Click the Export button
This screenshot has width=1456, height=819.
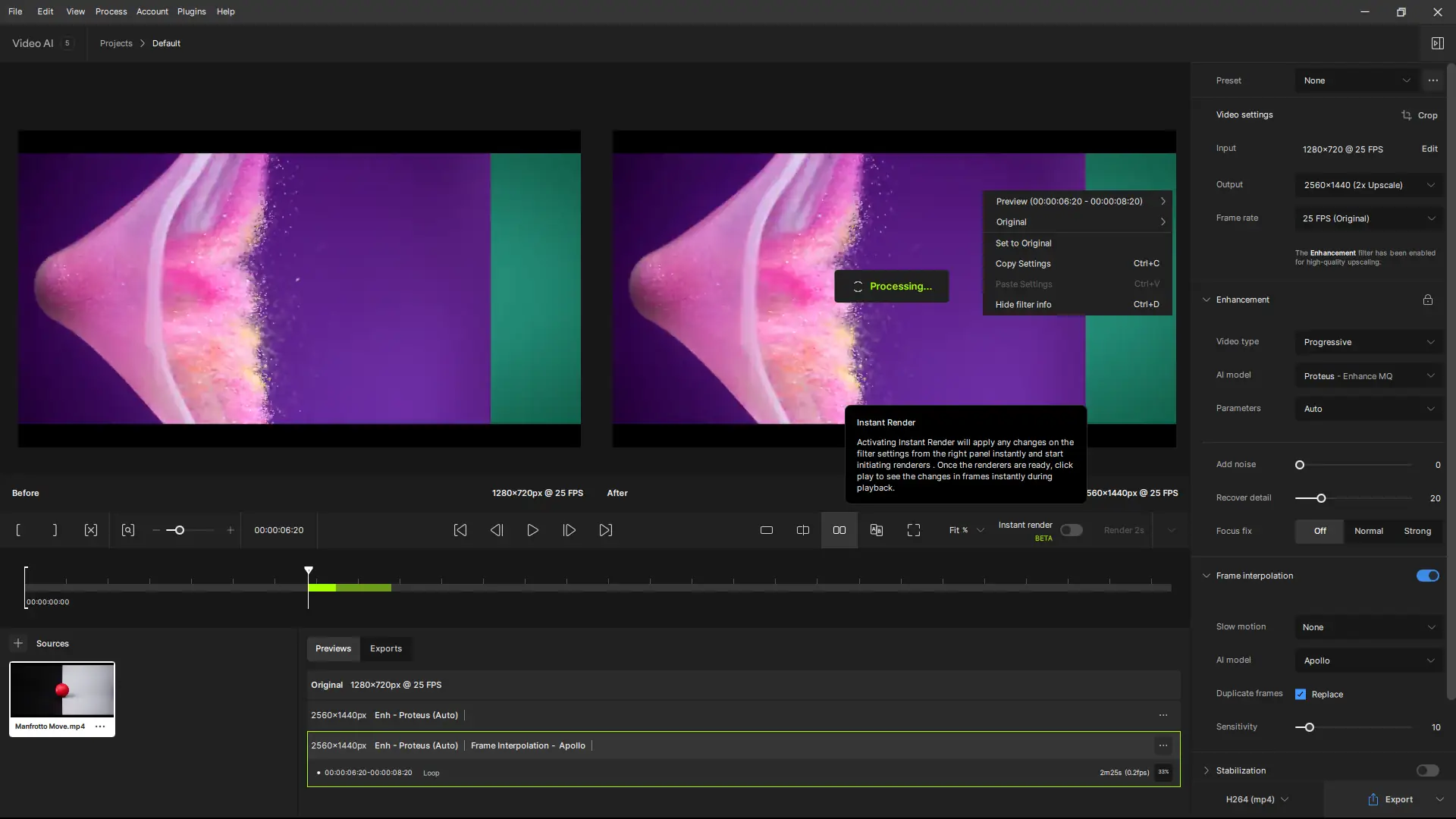click(1391, 800)
